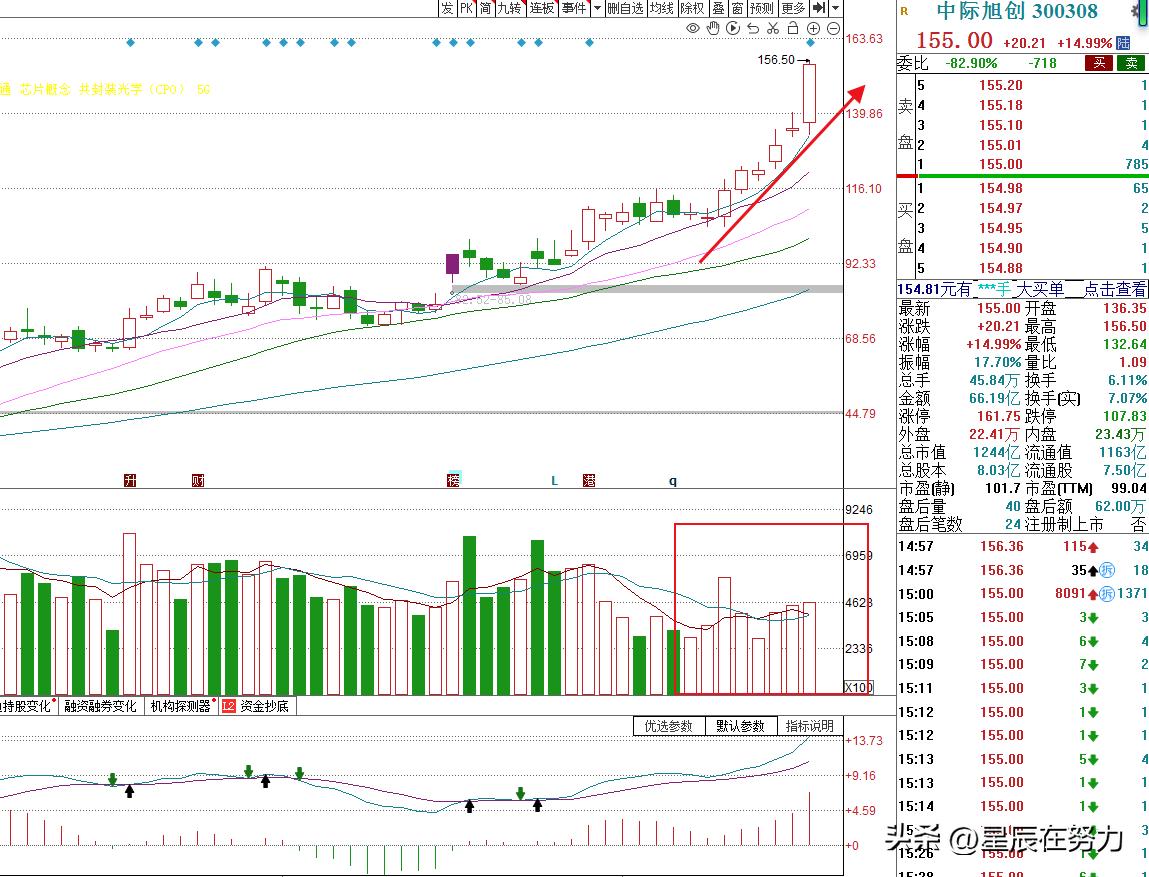Enable the 九转 indicator
The width and height of the screenshot is (1149, 877).
[x=509, y=8]
